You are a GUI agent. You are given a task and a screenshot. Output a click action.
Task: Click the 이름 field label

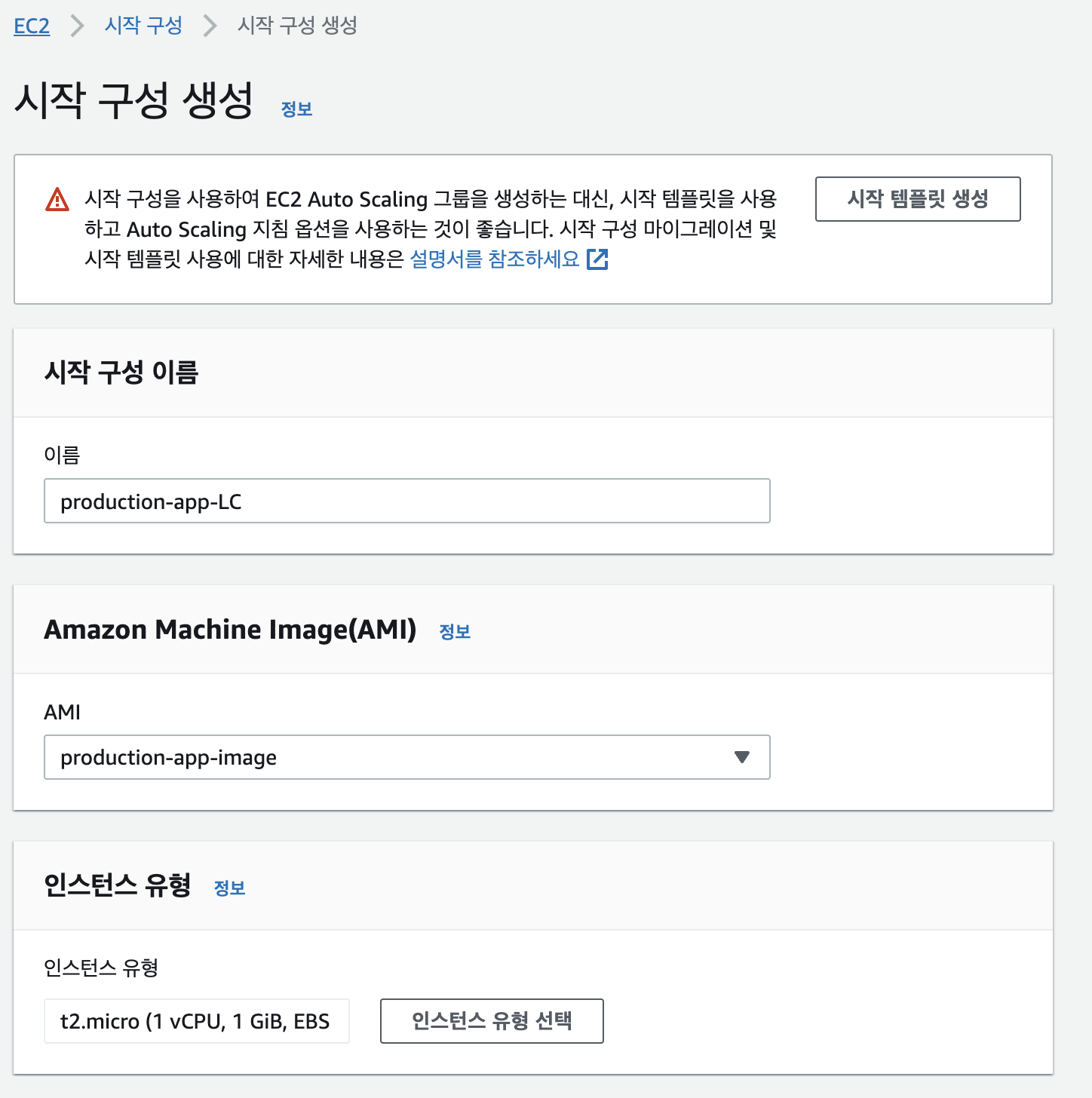[62, 455]
